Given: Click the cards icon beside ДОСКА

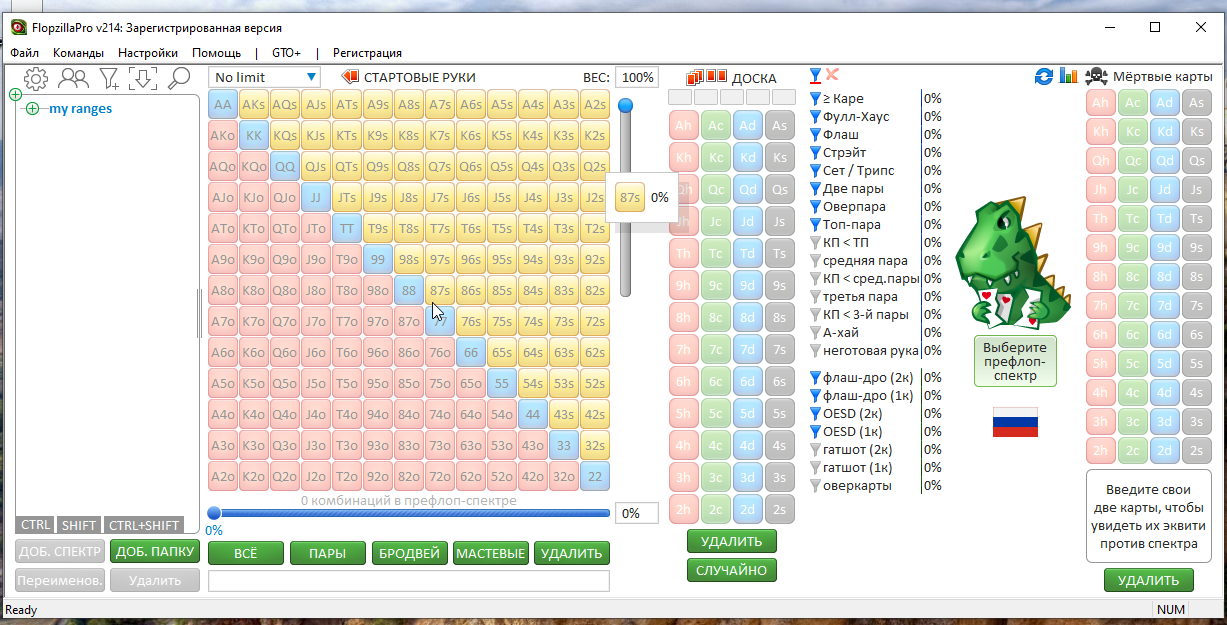Looking at the screenshot, I should pyautogui.click(x=706, y=77).
